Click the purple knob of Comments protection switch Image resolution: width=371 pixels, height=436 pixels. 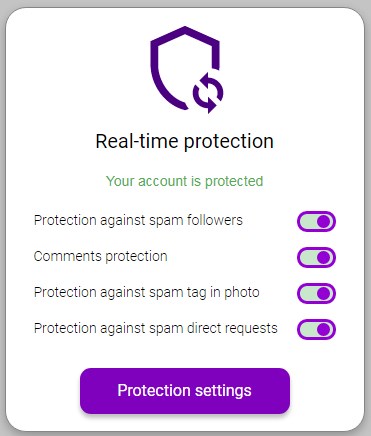point(324,257)
